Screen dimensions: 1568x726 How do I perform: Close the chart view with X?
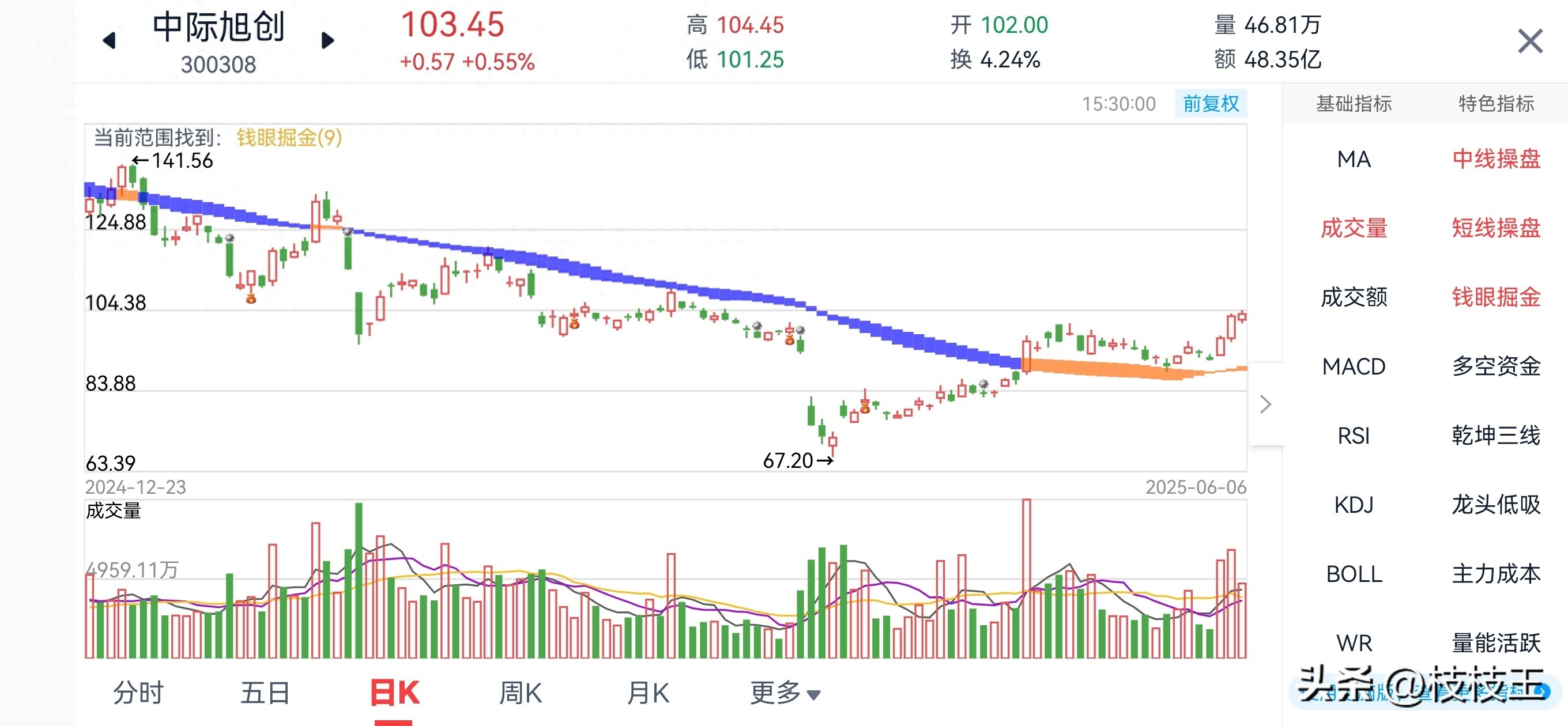[1529, 41]
